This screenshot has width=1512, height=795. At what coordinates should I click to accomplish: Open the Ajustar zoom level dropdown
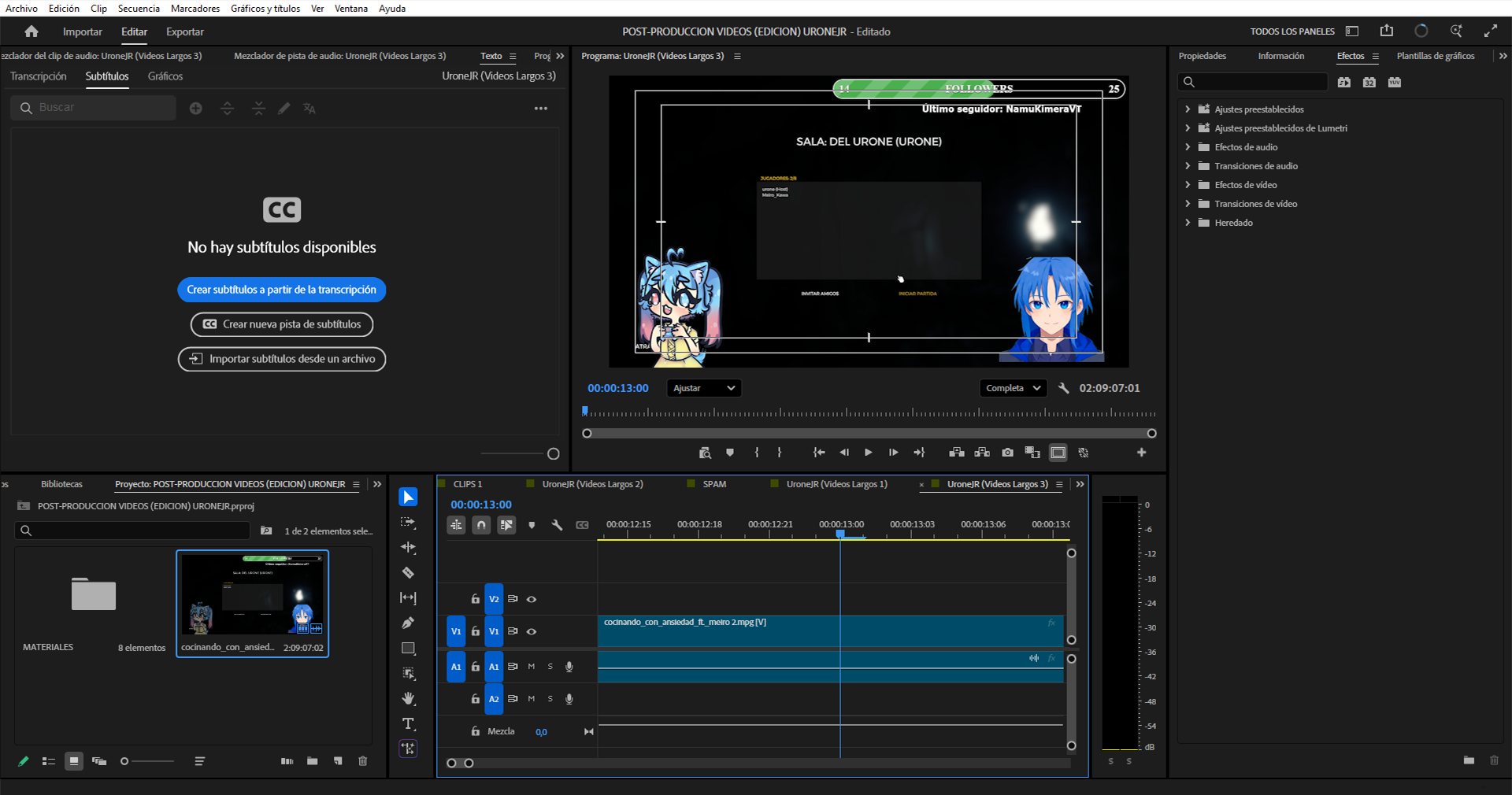tap(704, 388)
